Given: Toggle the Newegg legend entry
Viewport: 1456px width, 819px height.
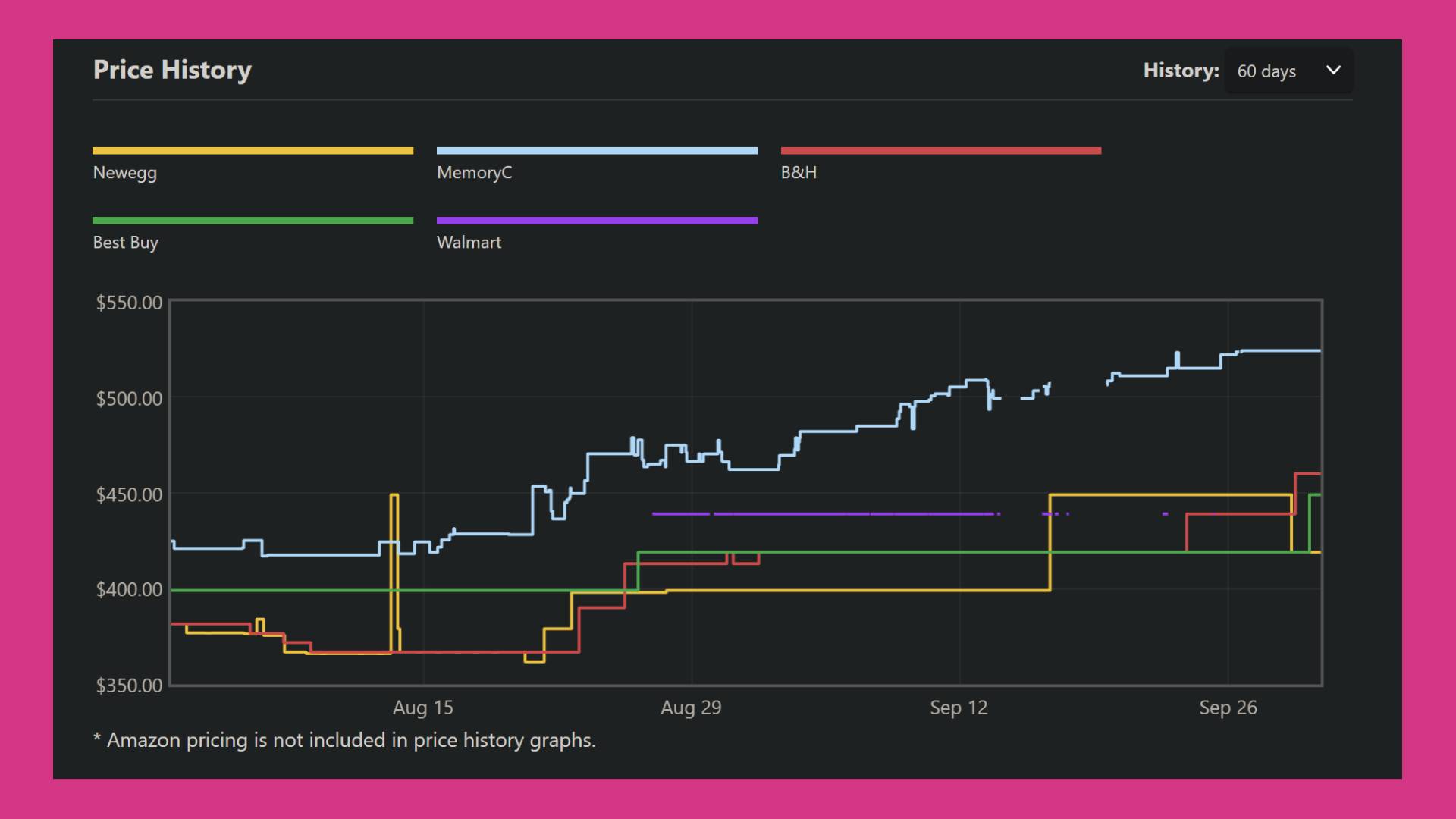Looking at the screenshot, I should 253,165.
